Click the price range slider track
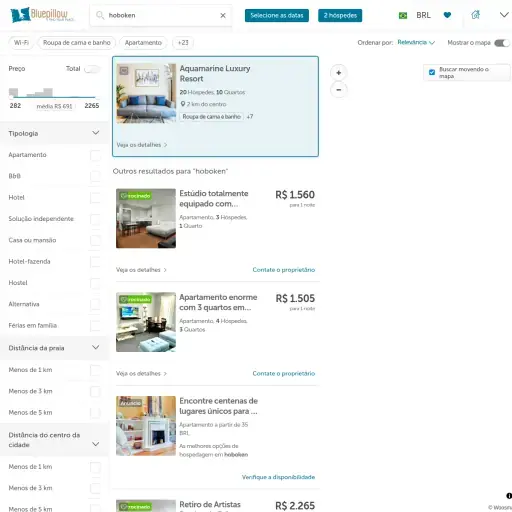 (54, 97)
